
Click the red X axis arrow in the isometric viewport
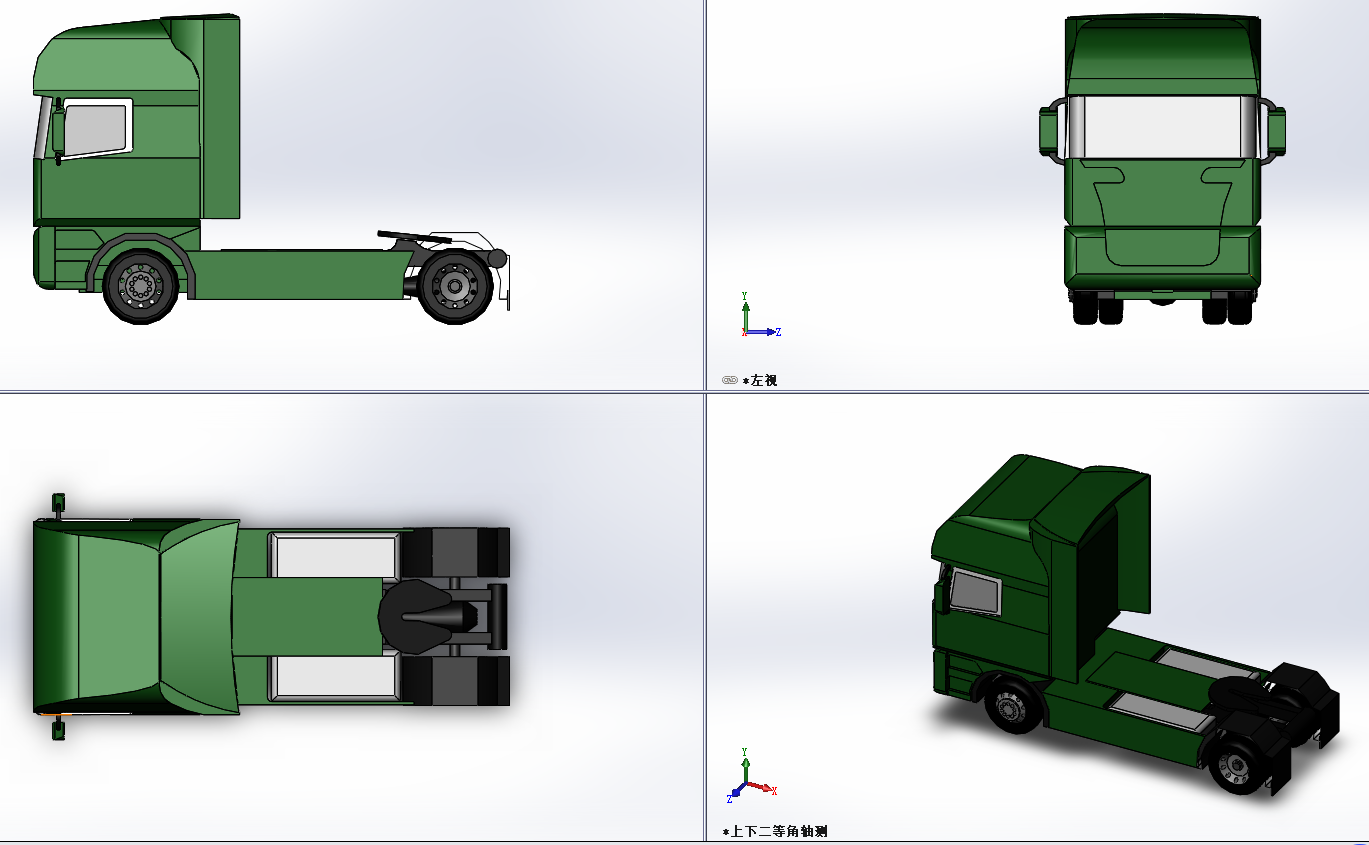[x=761, y=788]
